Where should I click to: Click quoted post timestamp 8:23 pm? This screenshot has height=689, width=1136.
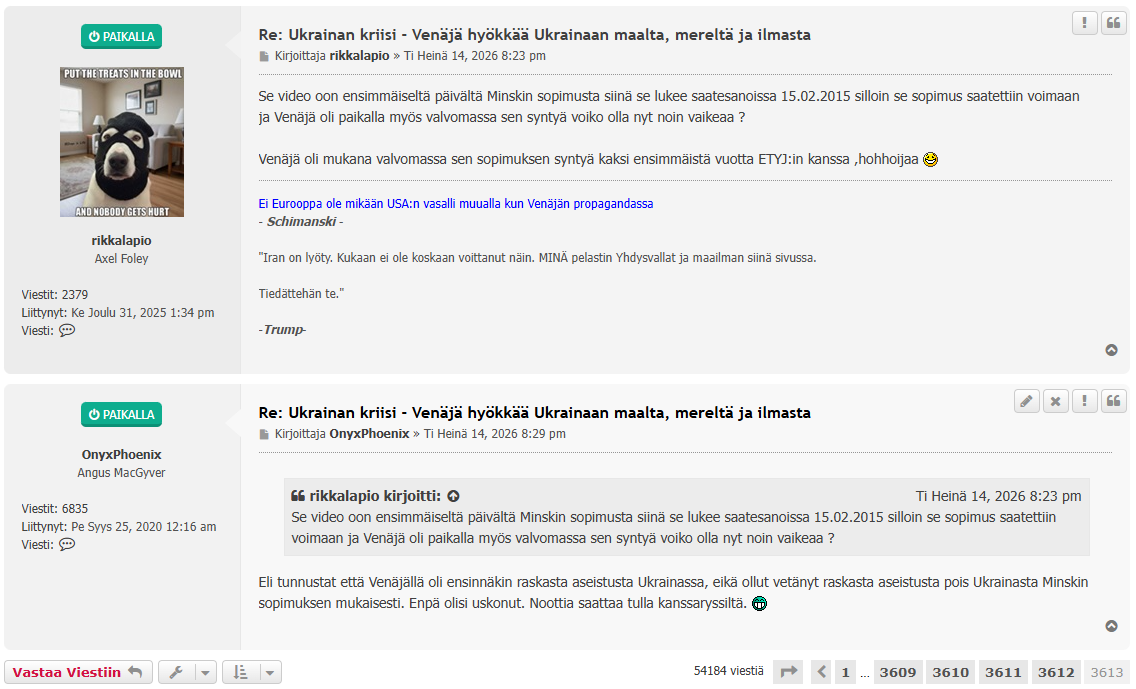(998, 496)
